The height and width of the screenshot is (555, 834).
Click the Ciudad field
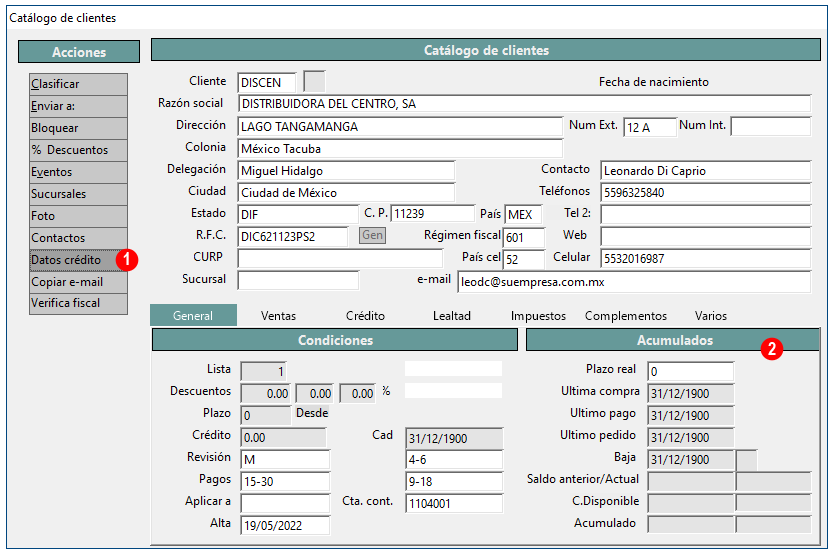click(346, 193)
